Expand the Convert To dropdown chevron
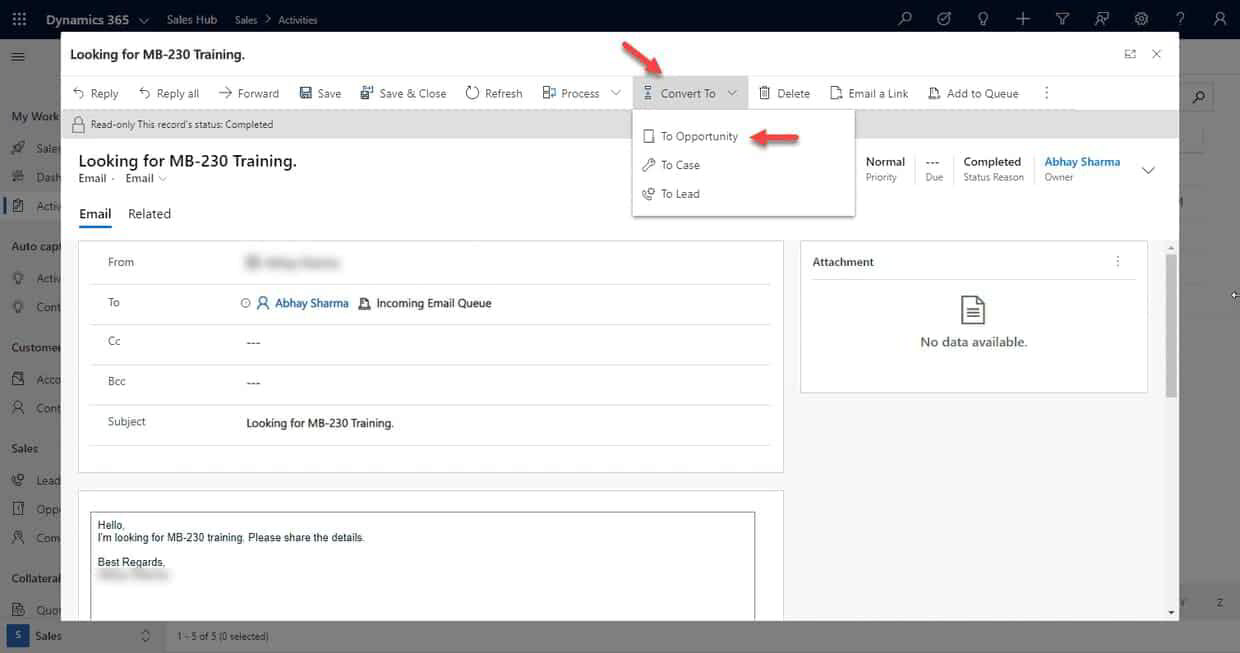Screen dimensions: 1240x653 pos(731,92)
